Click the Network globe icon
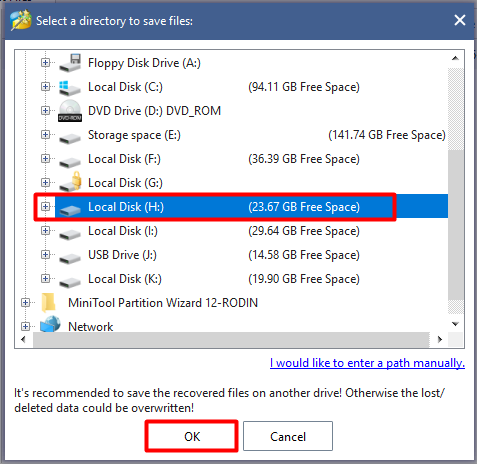The height and width of the screenshot is (464, 477). 50,325
